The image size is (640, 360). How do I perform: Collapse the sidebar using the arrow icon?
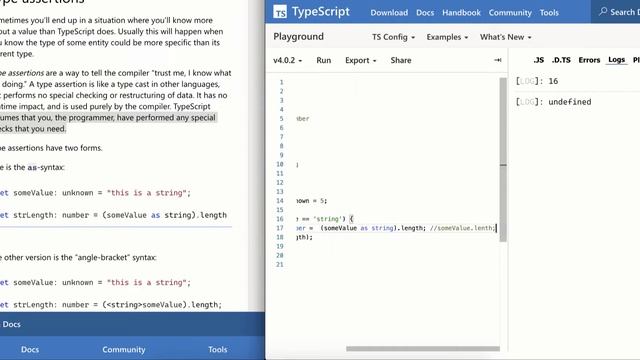coord(498,60)
